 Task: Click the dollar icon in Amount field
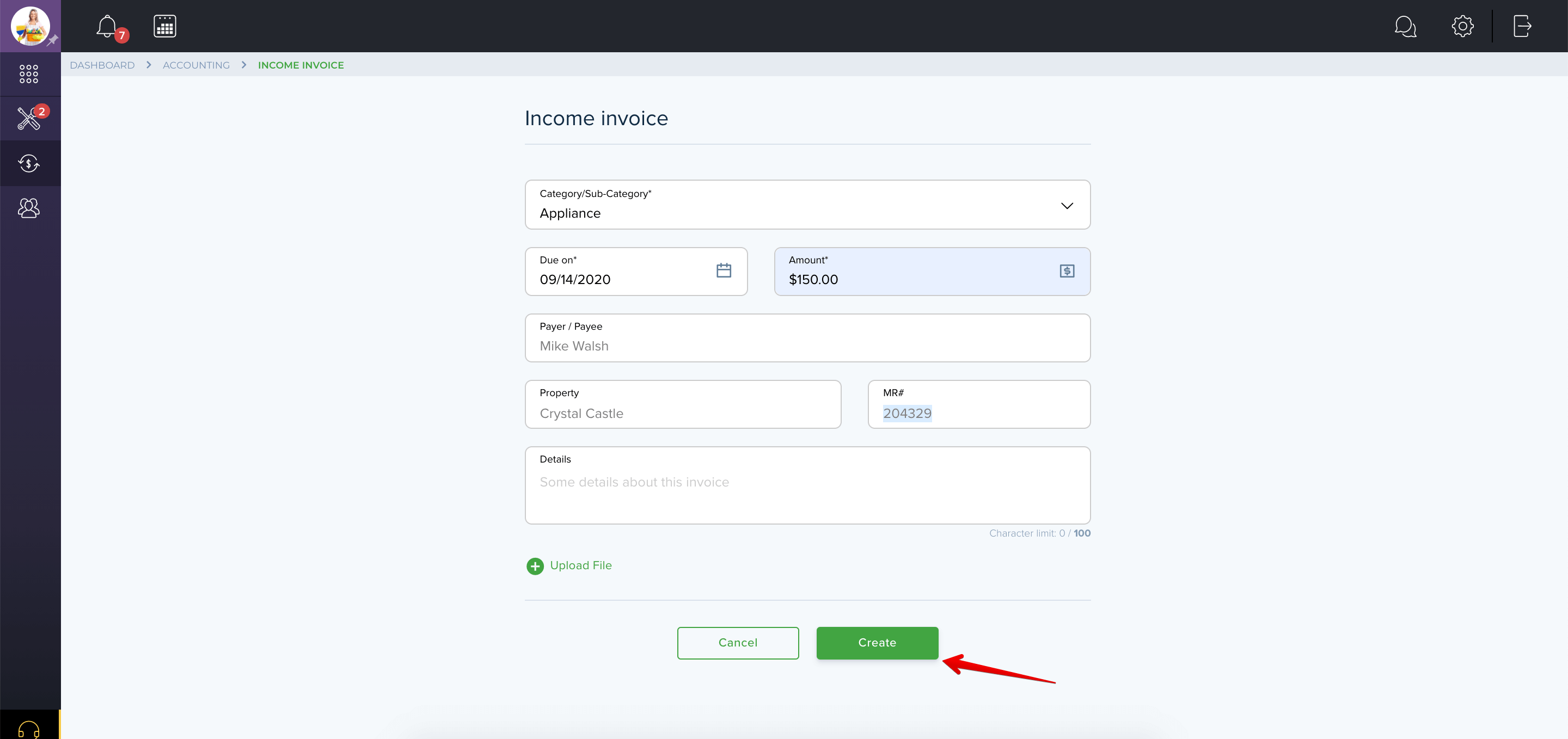(x=1067, y=271)
